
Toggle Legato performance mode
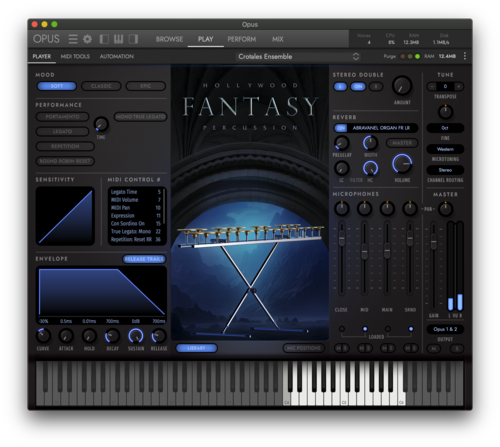62,131
